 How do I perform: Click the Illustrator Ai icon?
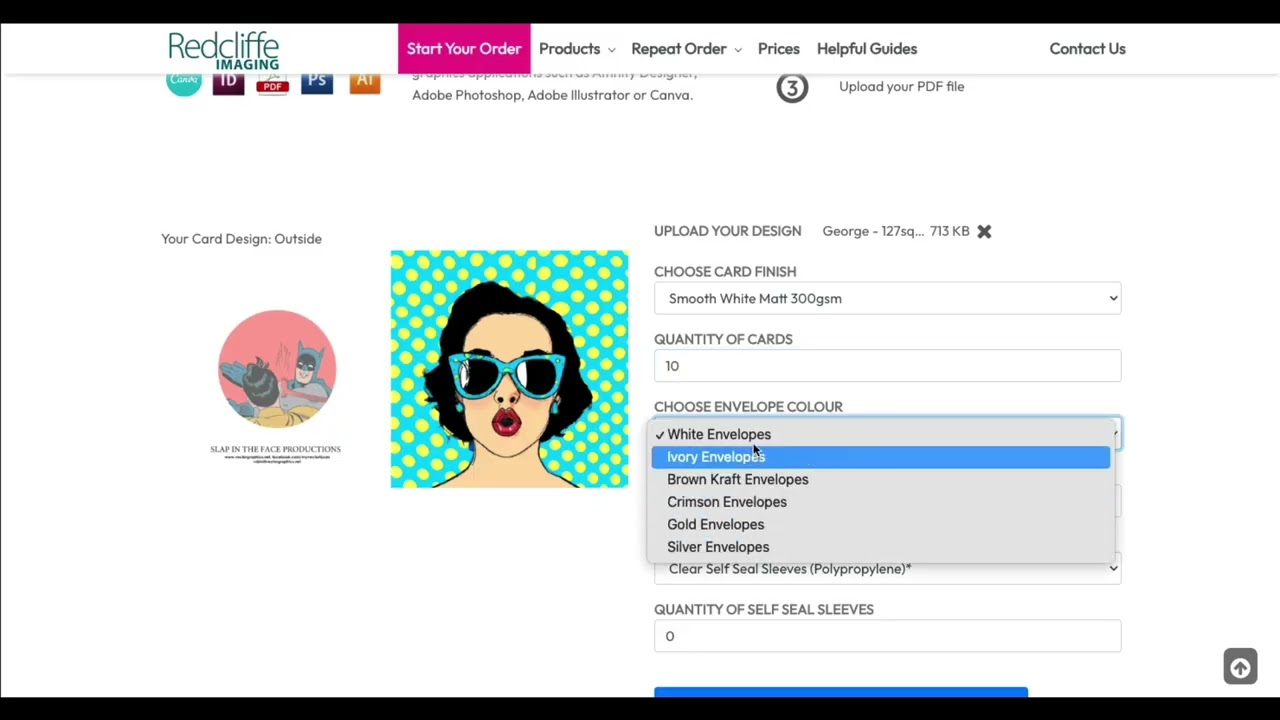pos(365,83)
